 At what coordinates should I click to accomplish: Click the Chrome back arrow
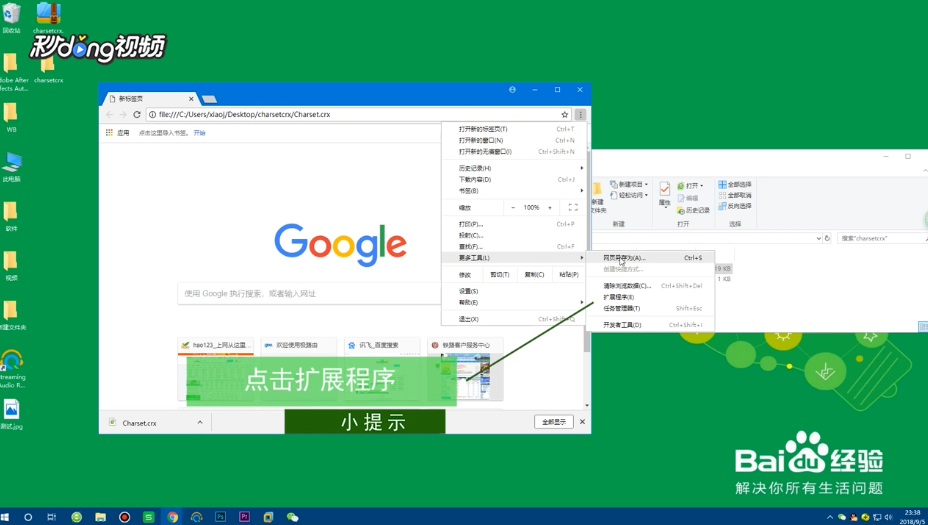click(x=109, y=114)
